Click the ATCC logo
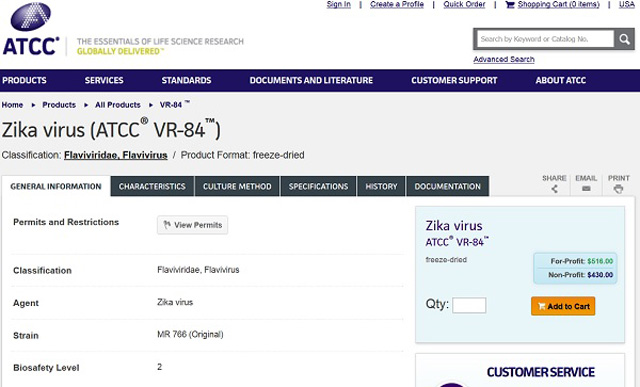 pyautogui.click(x=31, y=29)
